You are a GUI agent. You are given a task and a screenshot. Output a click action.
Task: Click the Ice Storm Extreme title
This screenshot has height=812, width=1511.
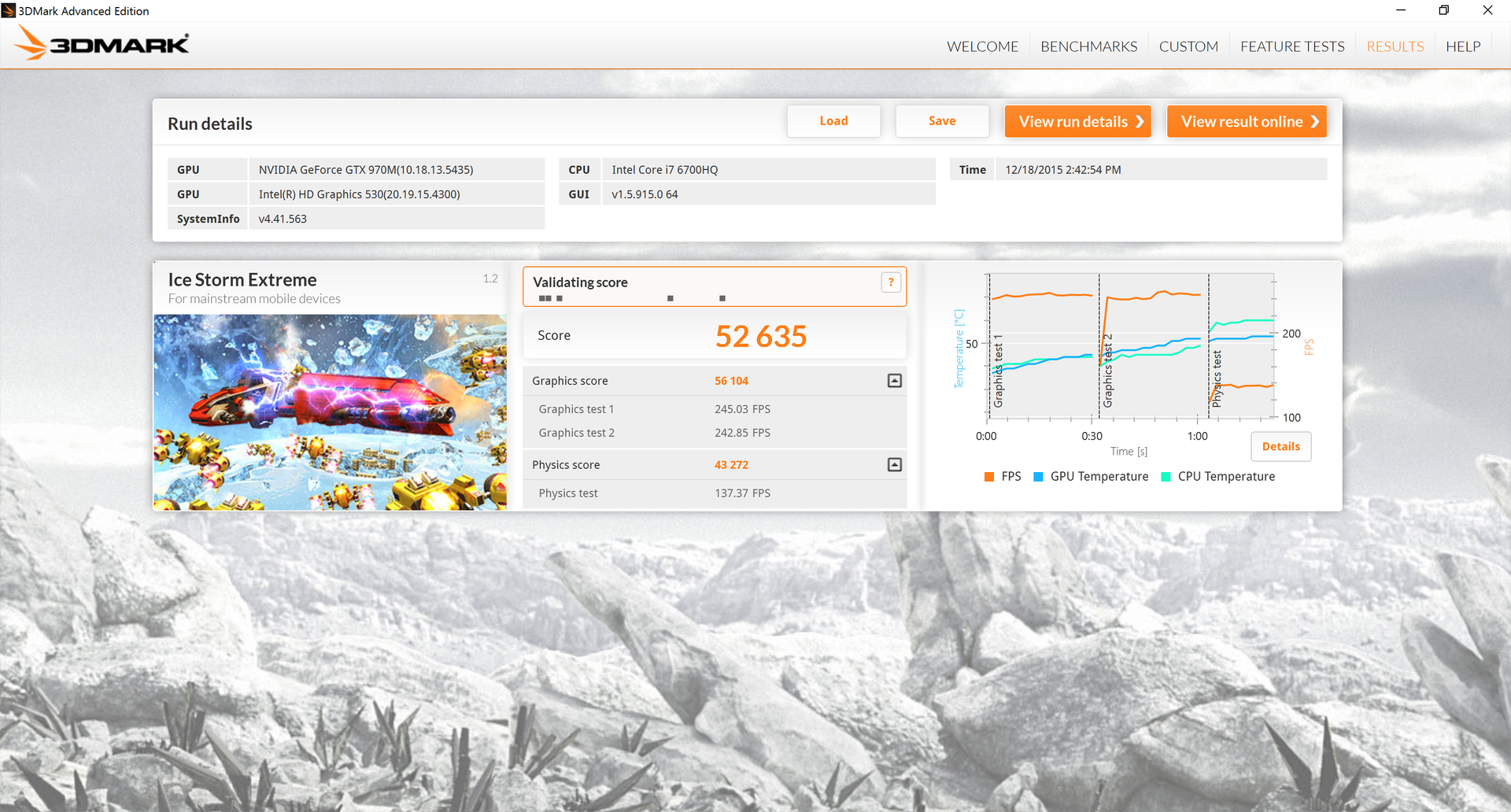[x=242, y=280]
